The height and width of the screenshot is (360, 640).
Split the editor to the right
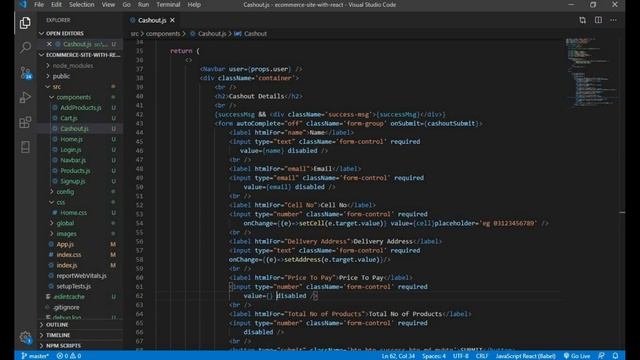pyautogui.click(x=598, y=20)
